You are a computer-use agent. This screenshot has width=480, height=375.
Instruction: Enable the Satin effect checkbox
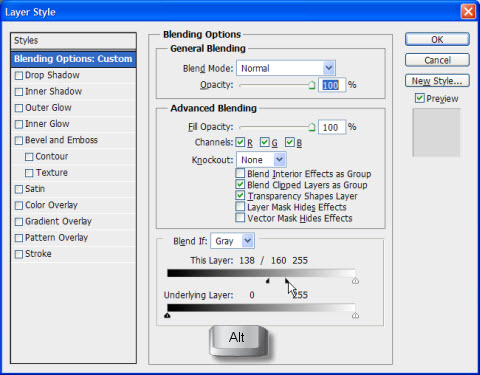[19, 189]
